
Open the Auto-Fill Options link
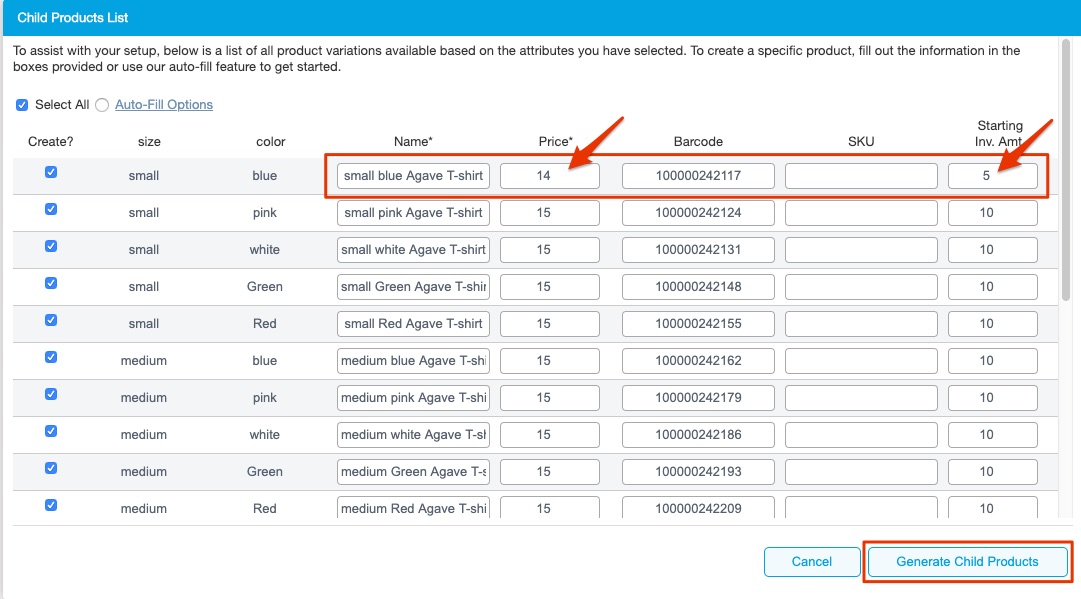[164, 105]
